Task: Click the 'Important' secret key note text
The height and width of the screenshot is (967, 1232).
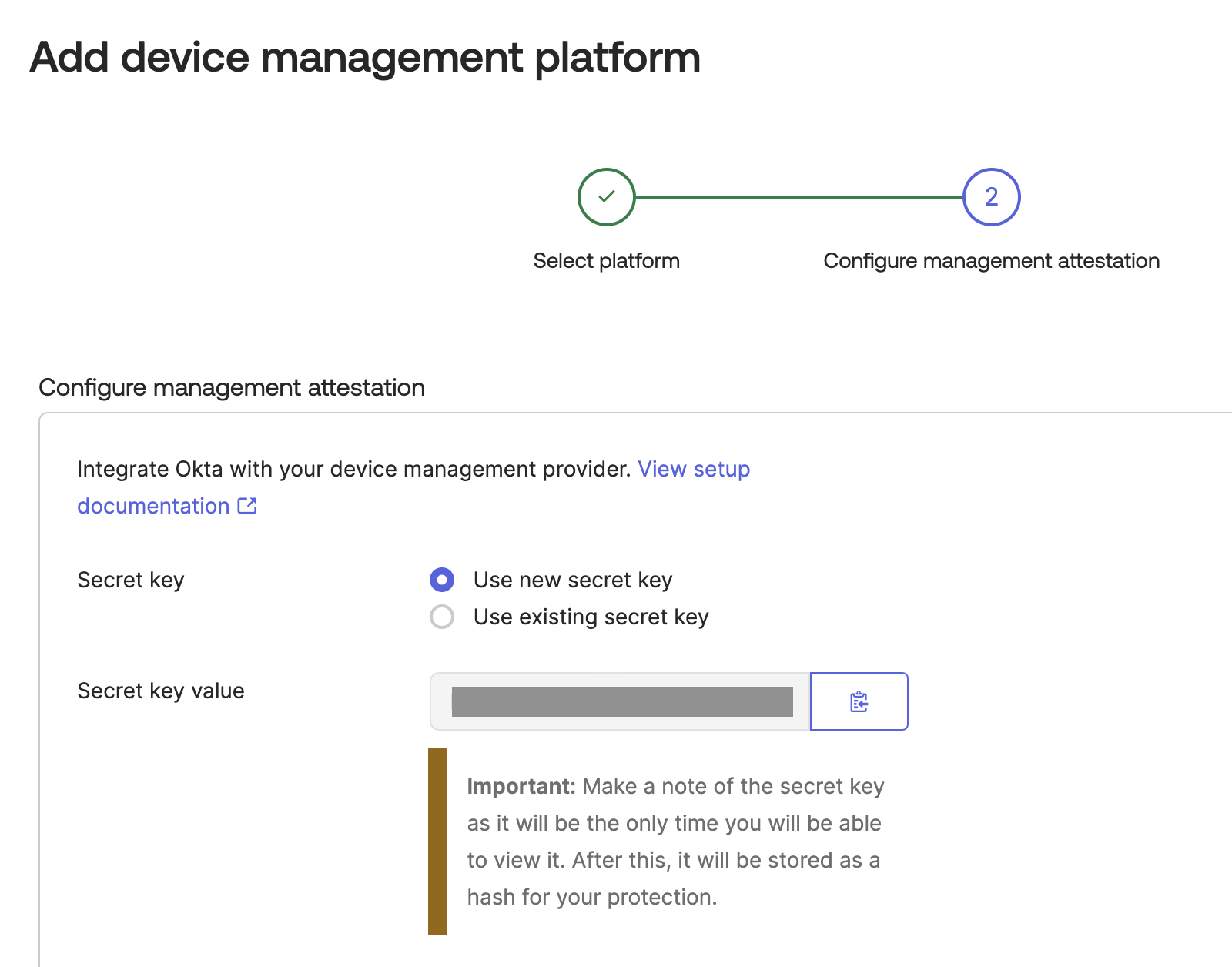Action: [x=674, y=841]
